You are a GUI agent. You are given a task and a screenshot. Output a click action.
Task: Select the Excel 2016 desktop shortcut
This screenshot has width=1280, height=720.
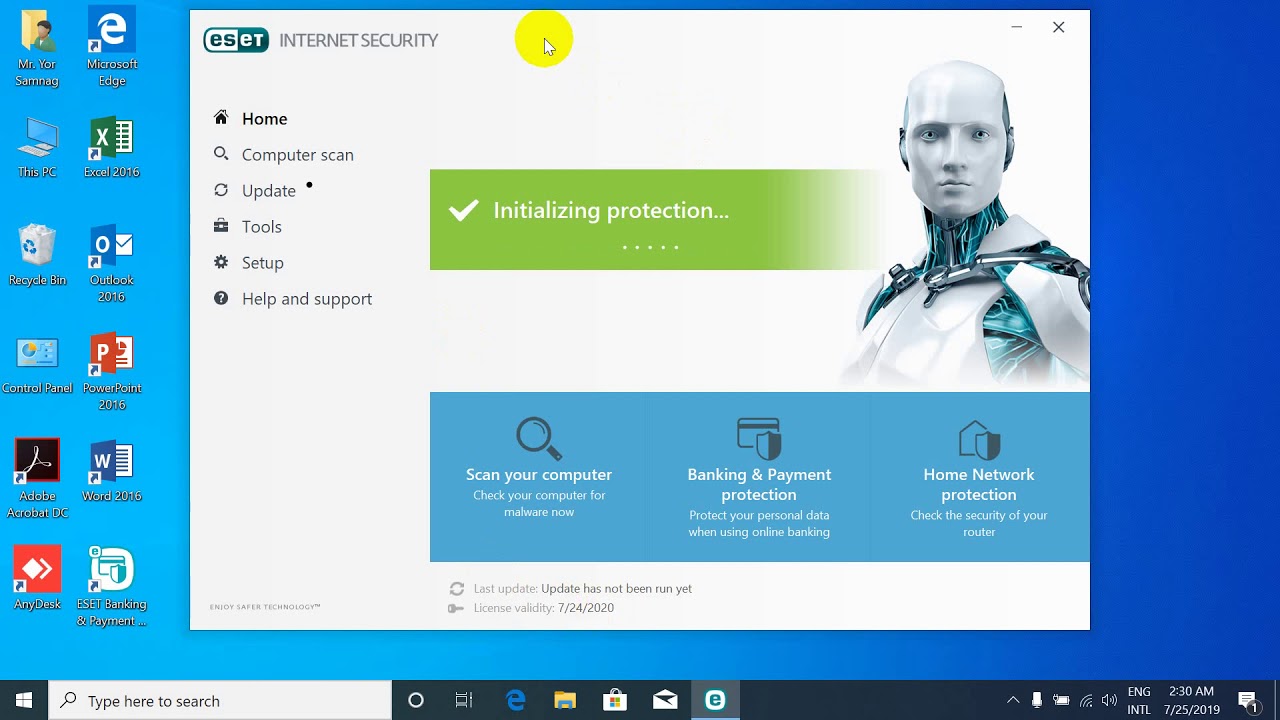tap(112, 148)
